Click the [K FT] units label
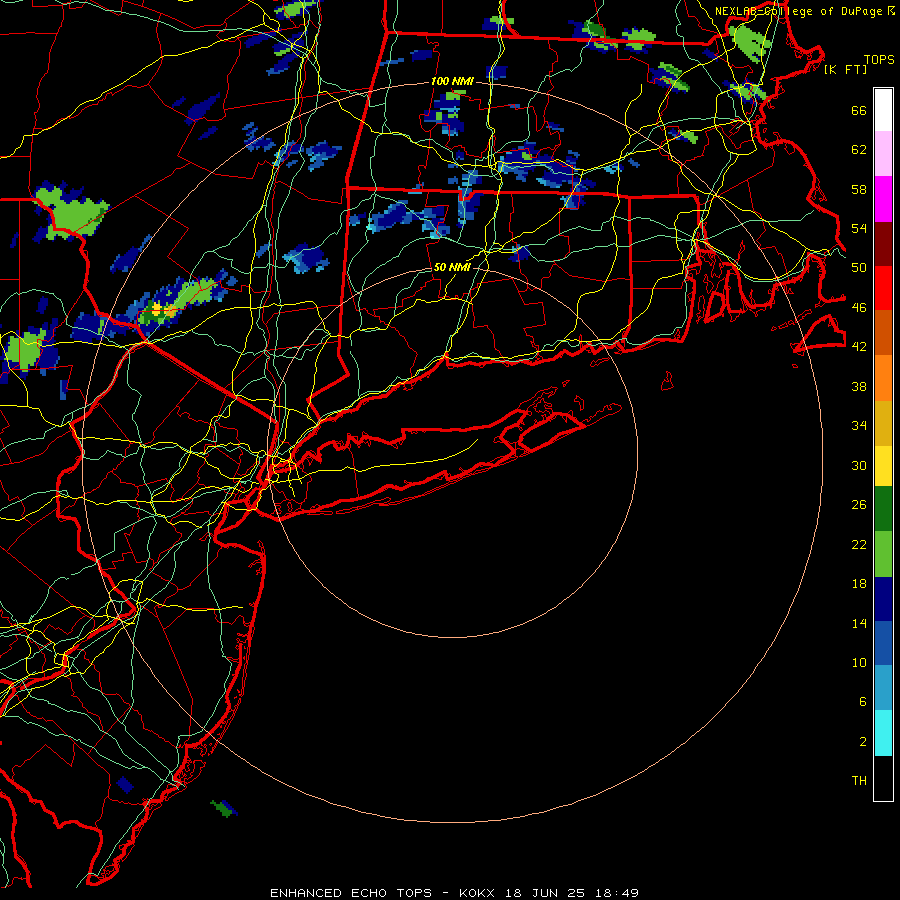This screenshot has height=900, width=900. 845,69
